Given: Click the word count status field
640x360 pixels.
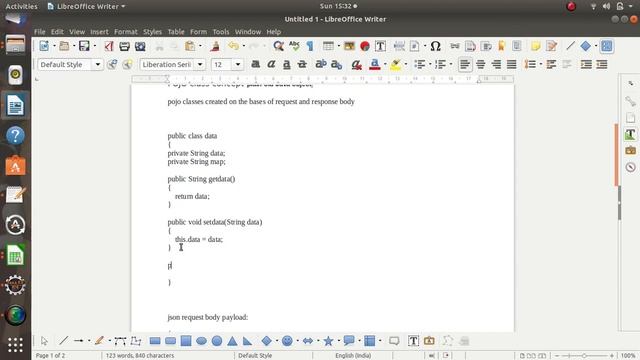Looking at the screenshot, I should pos(140,356).
